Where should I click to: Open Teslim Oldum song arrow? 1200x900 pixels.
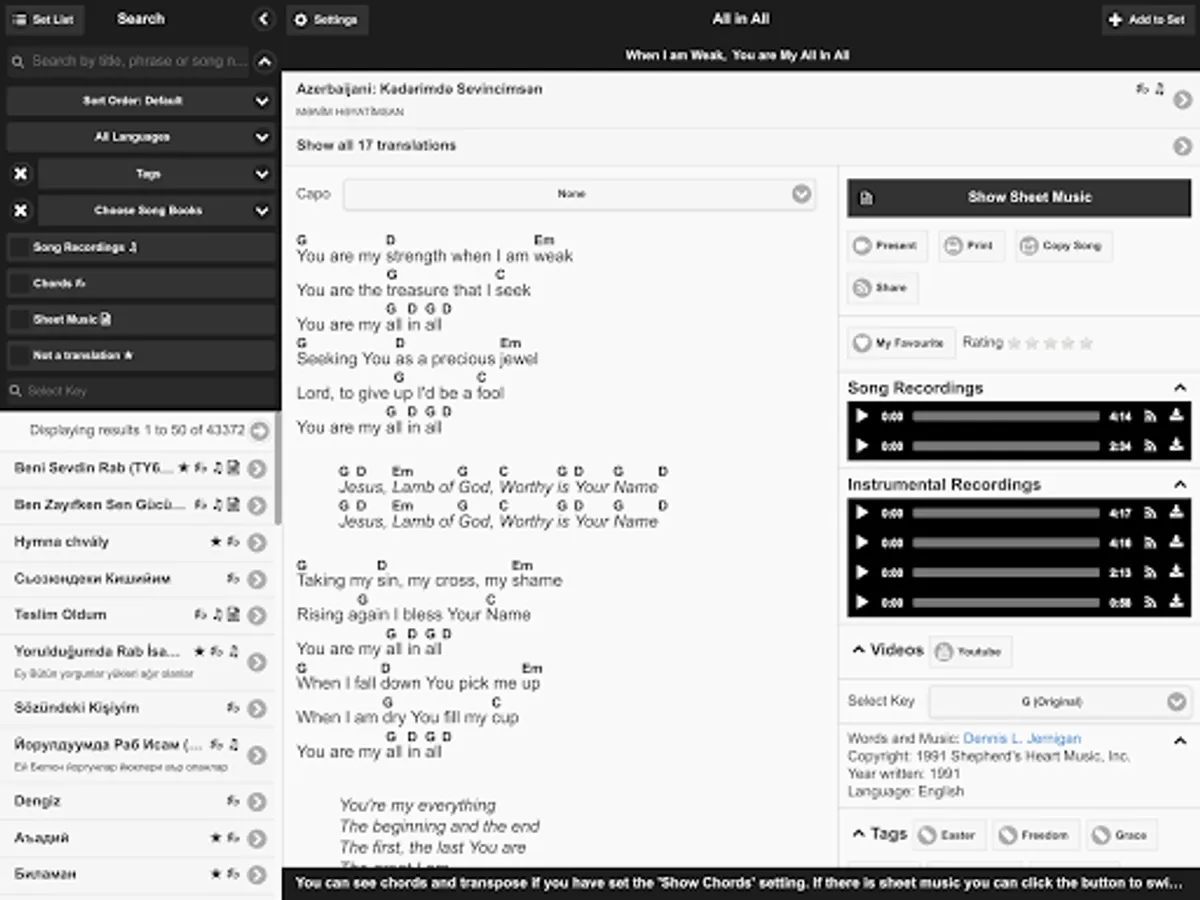[x=257, y=615]
